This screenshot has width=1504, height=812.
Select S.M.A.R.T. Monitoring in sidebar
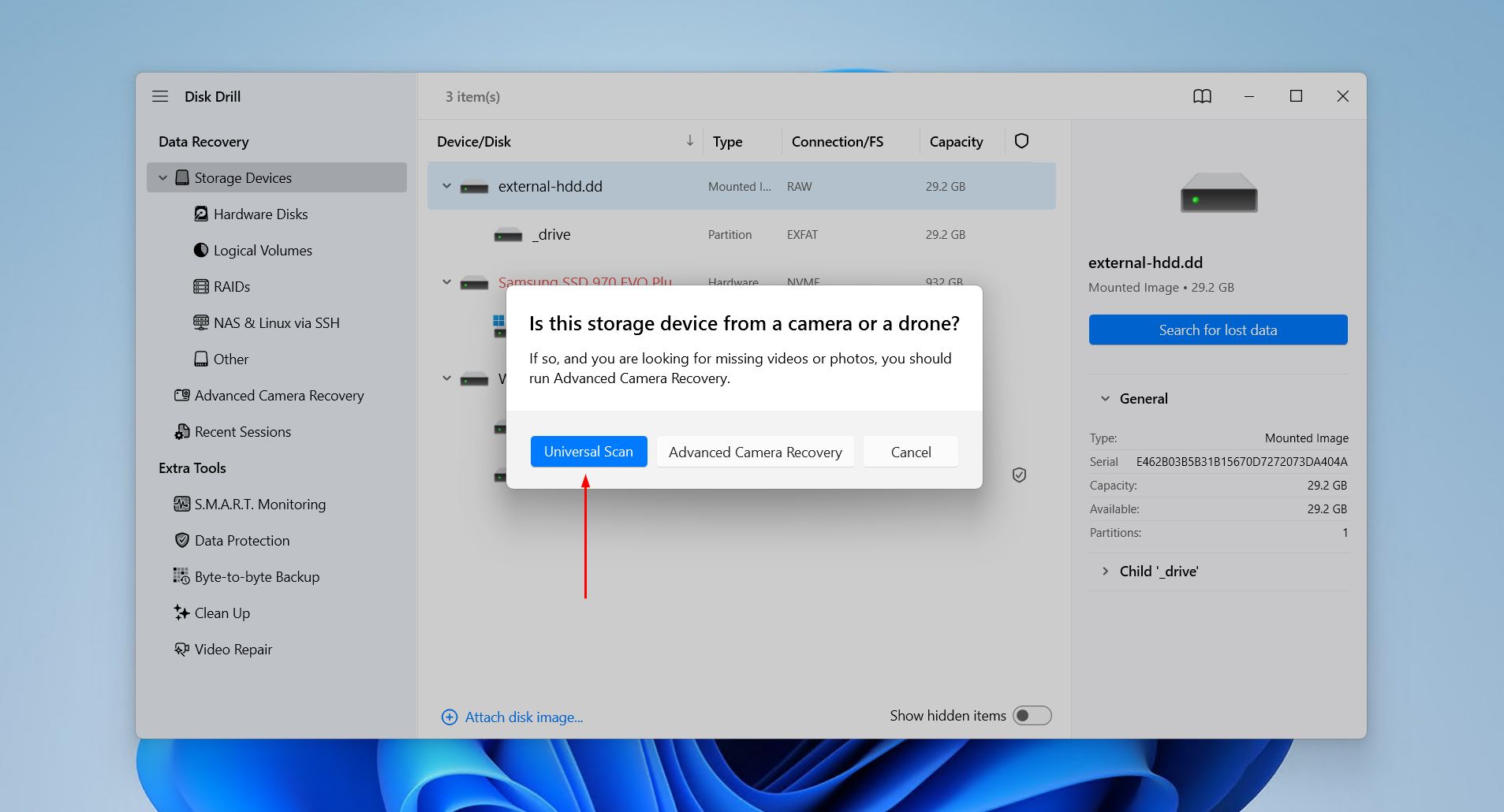(x=259, y=504)
